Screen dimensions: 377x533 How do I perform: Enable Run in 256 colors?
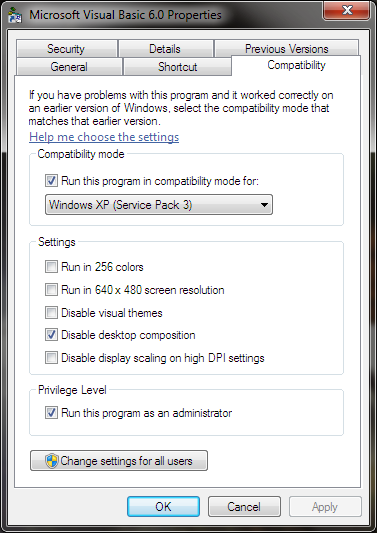click(x=51, y=267)
